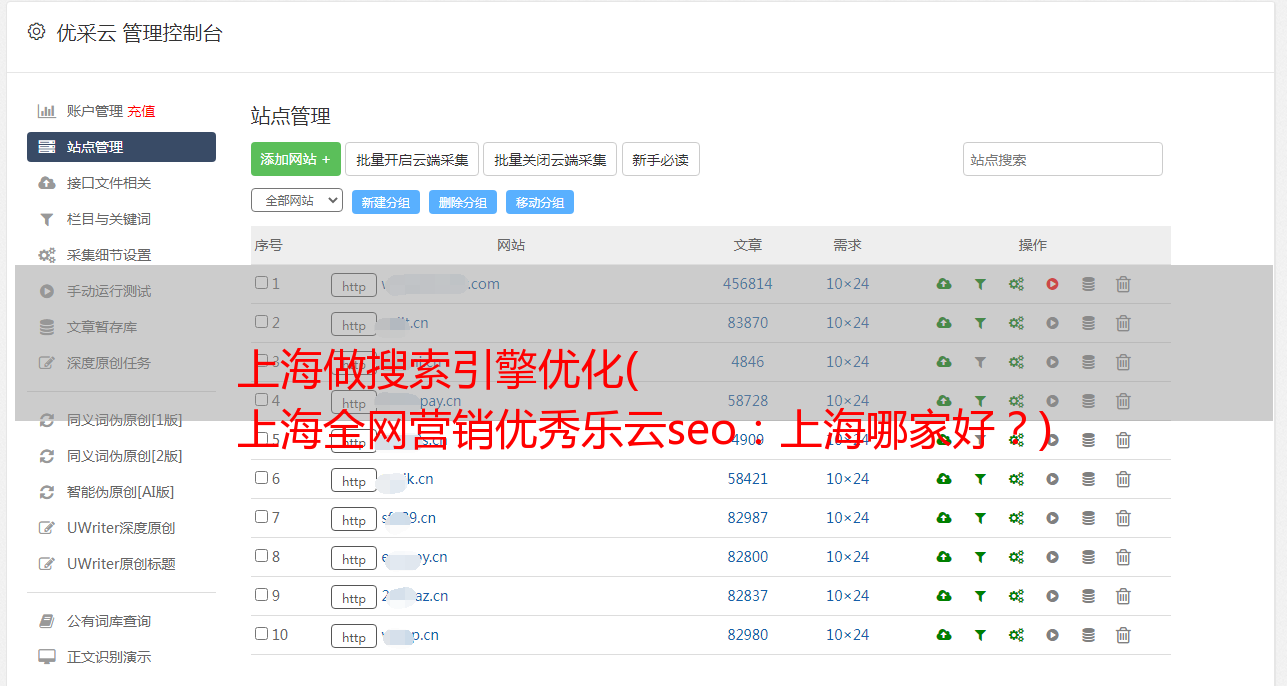Click the 新建分组 button
The image size is (1287, 686).
[386, 202]
